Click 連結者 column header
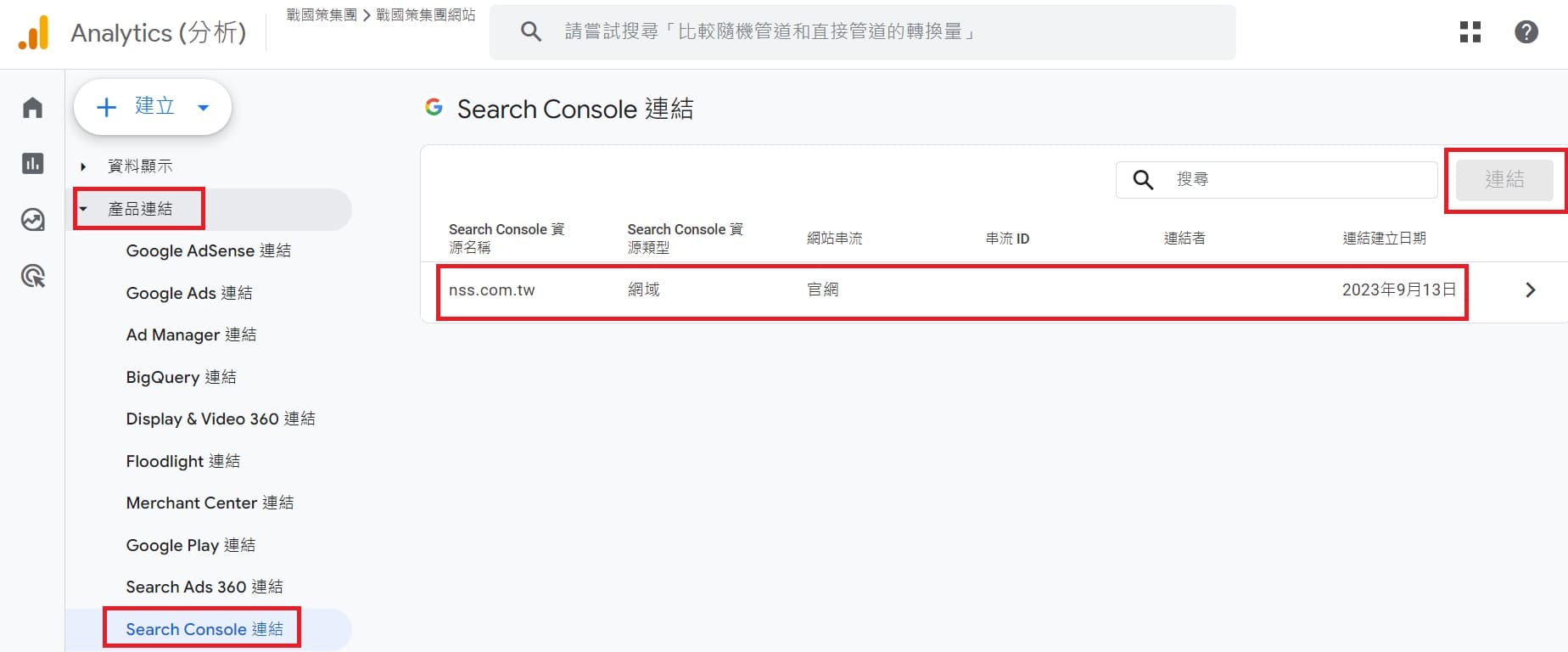1568x652 pixels. 1184,239
